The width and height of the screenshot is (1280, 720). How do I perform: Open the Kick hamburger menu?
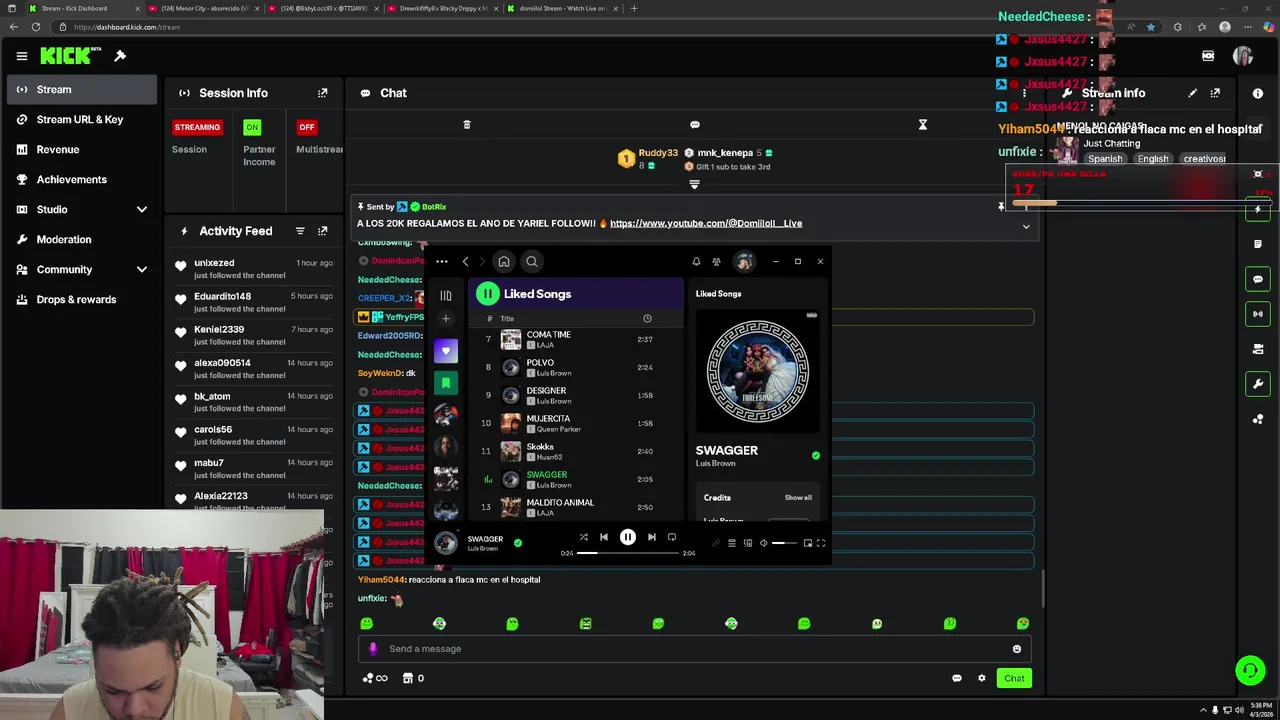(21, 56)
